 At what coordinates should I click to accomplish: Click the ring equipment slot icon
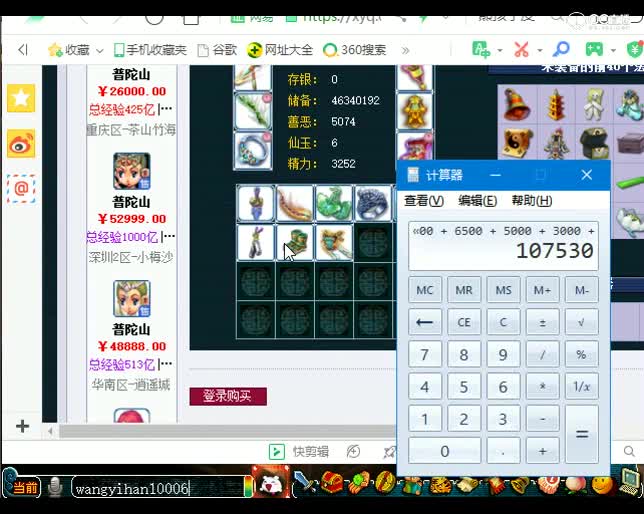click(253, 150)
